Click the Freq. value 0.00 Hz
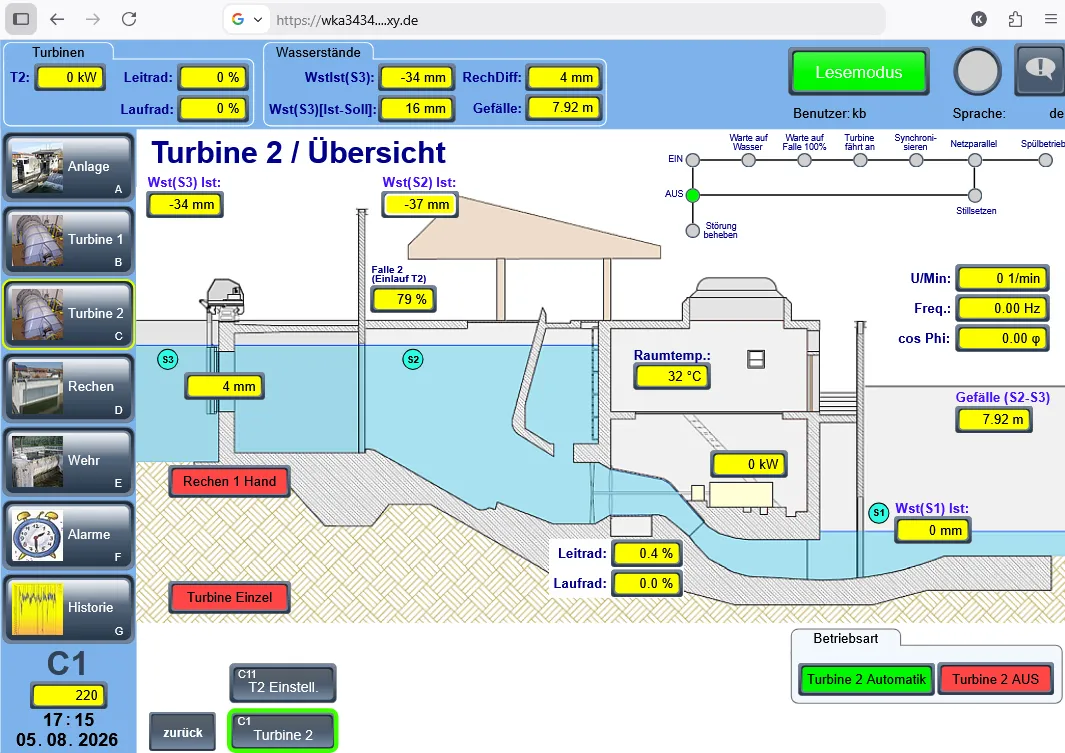This screenshot has height=753, width=1065. 1003,308
